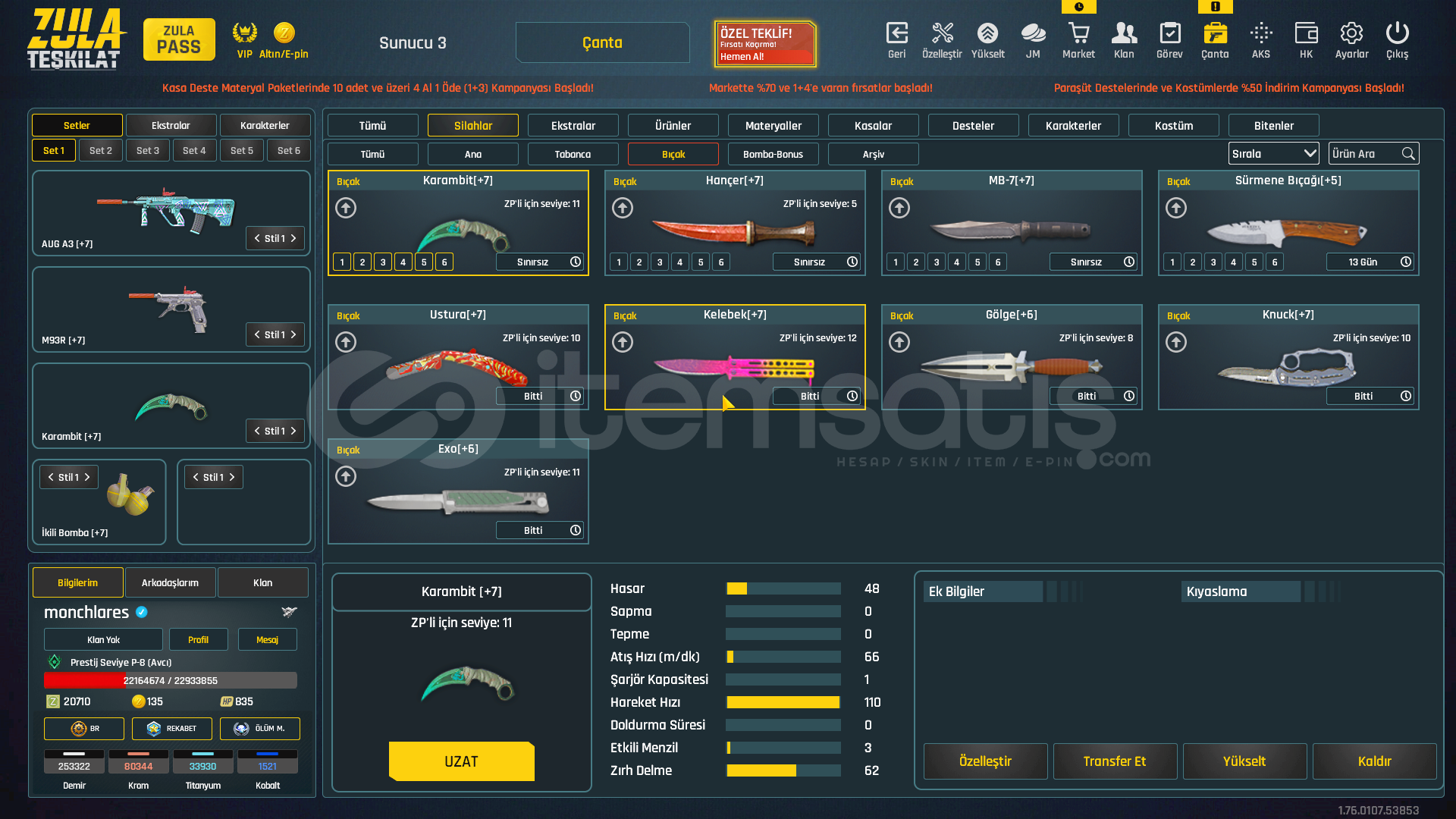Click the Transfer Et button
The image size is (1456, 819).
click(x=1115, y=761)
